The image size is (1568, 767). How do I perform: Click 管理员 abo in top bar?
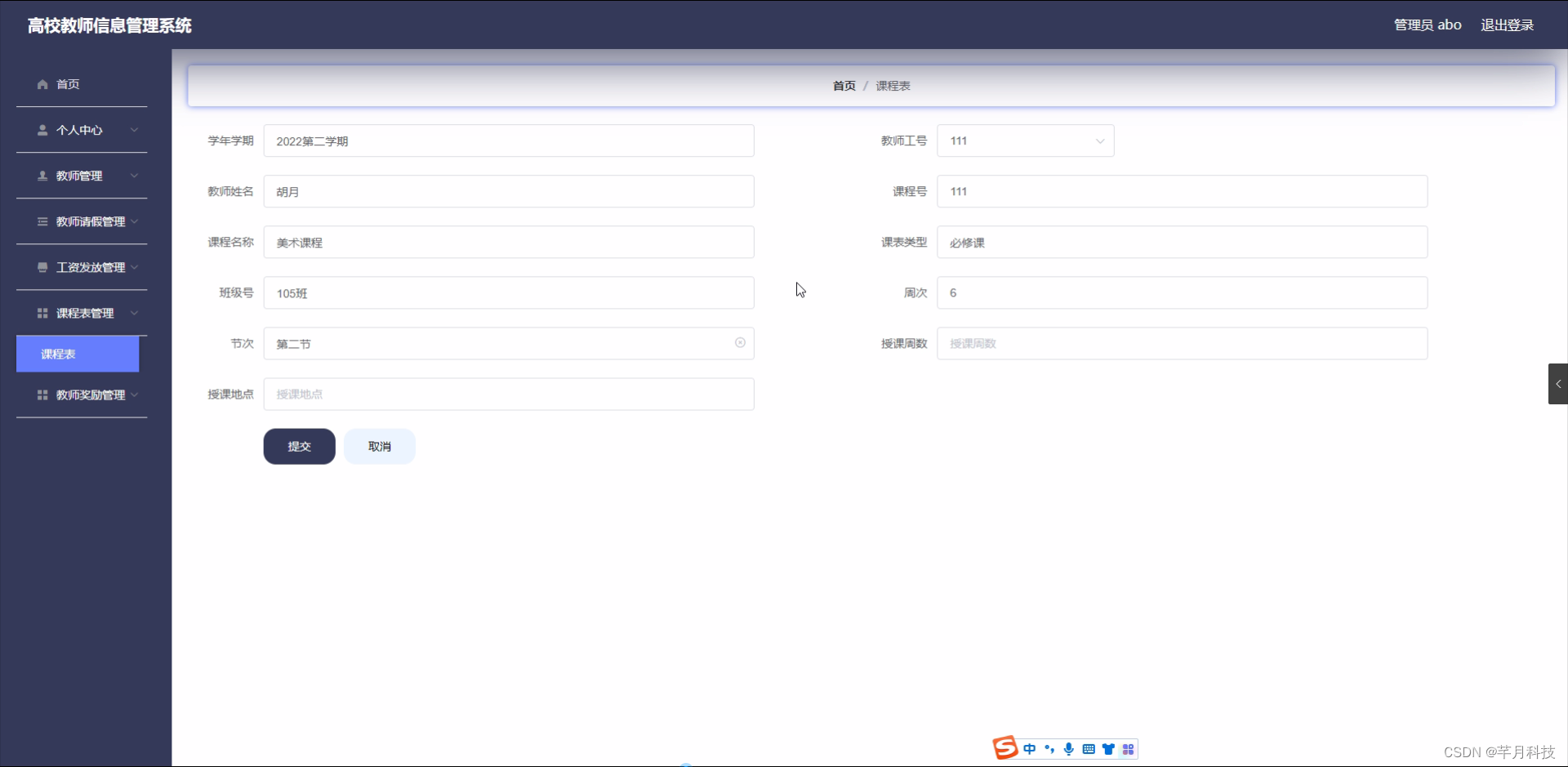tap(1428, 25)
